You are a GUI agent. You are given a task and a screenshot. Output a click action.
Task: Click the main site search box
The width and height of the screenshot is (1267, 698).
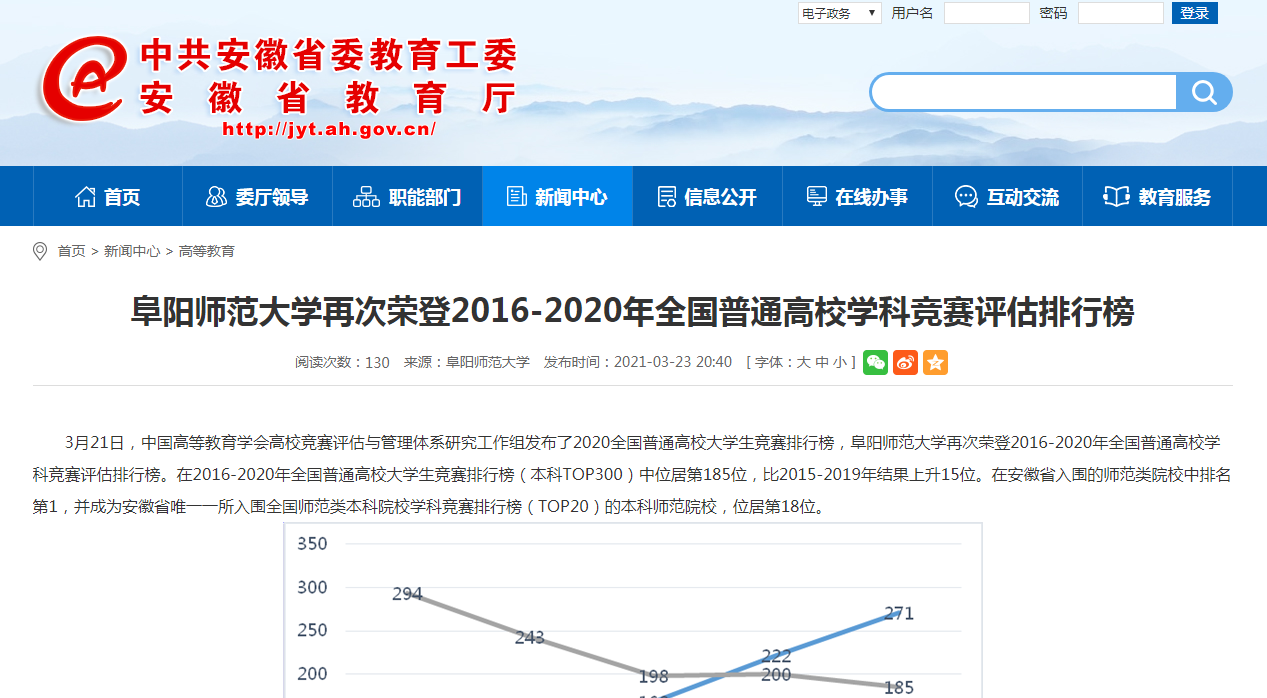[x=1024, y=93]
